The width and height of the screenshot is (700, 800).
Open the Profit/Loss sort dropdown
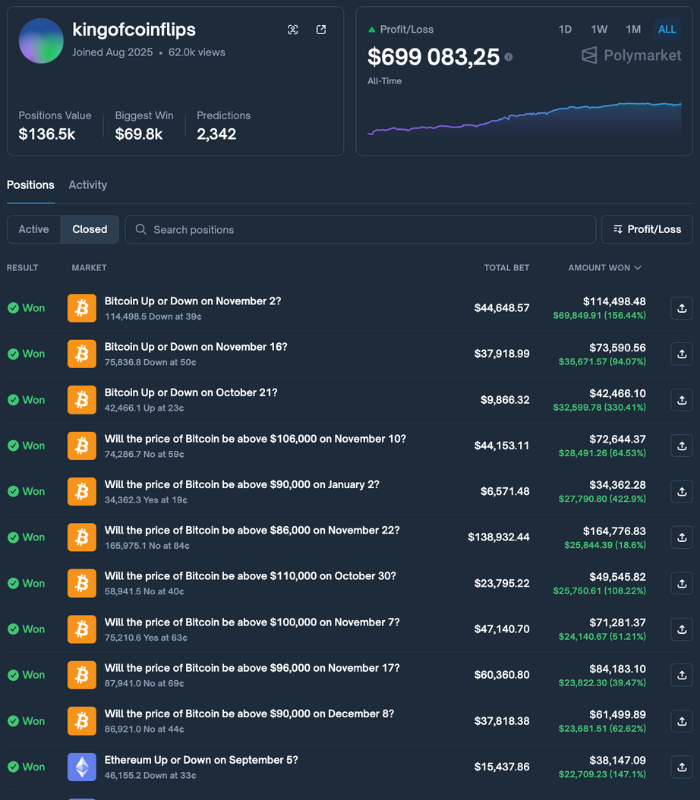tap(646, 229)
